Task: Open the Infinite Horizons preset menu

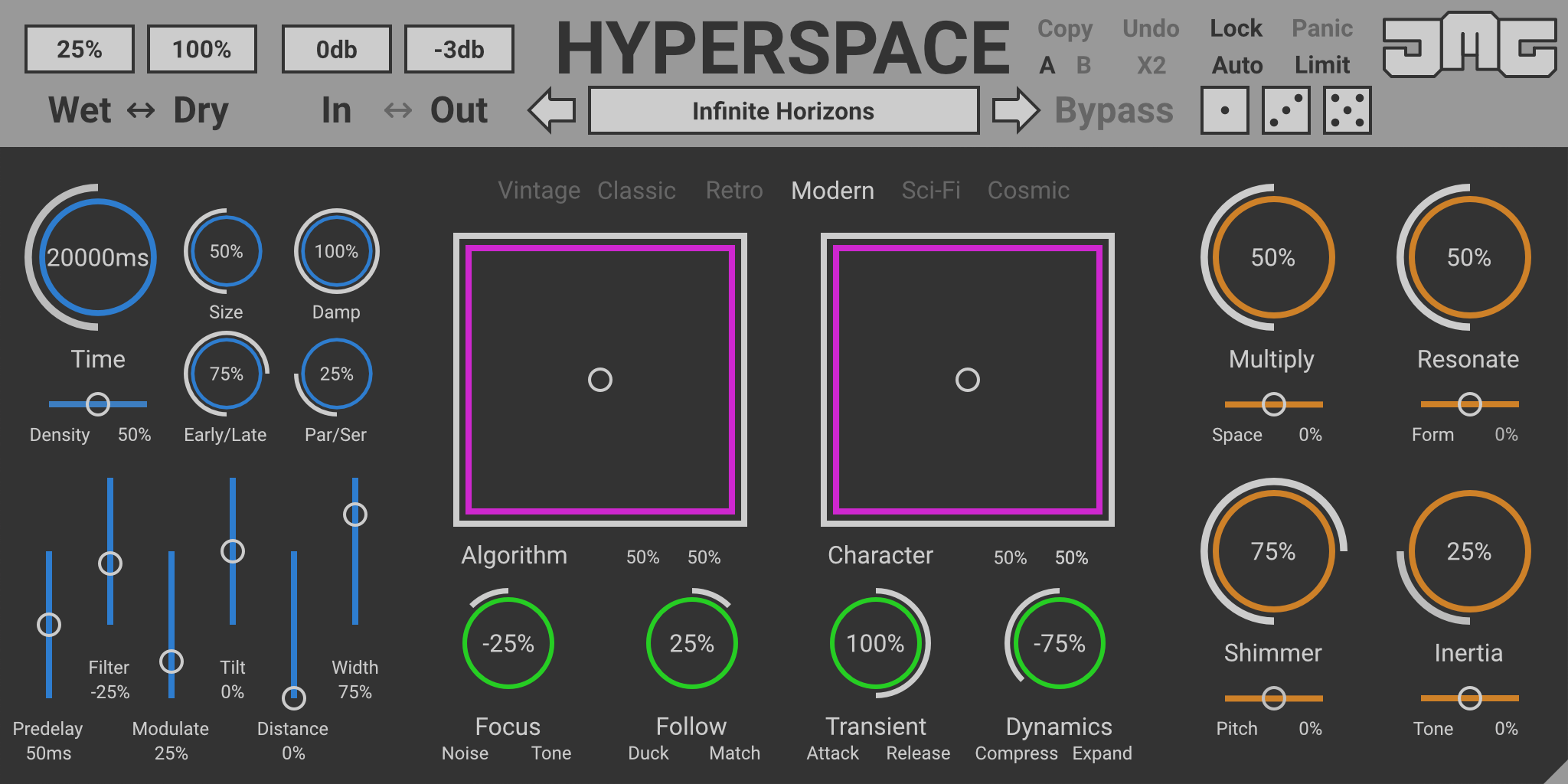Action: pos(782,111)
